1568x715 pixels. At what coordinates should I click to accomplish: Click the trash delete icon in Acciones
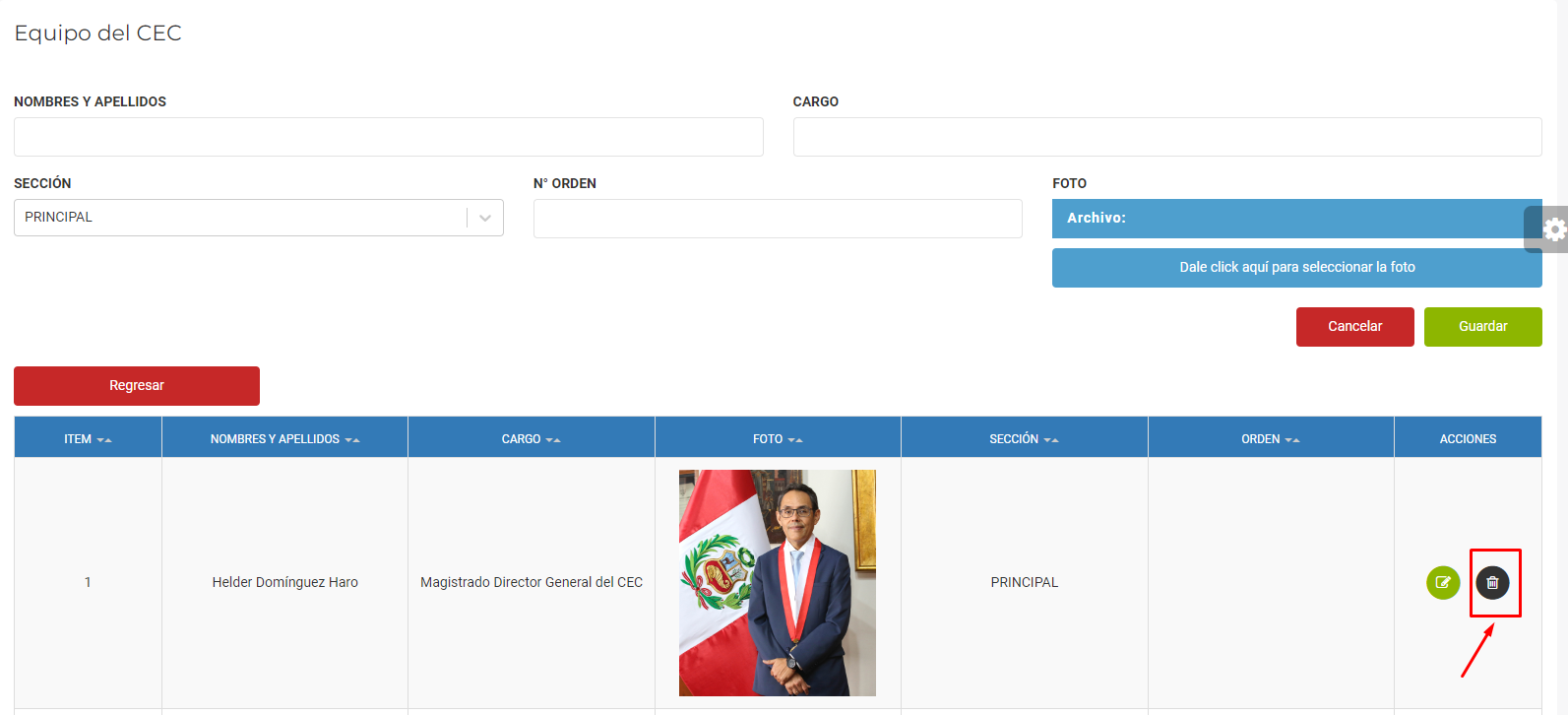pos(1492,582)
